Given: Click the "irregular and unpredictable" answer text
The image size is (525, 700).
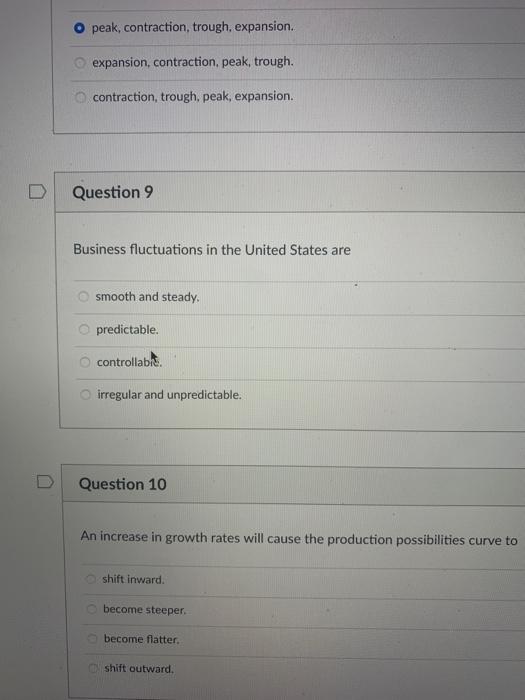Looking at the screenshot, I should 169,395.
